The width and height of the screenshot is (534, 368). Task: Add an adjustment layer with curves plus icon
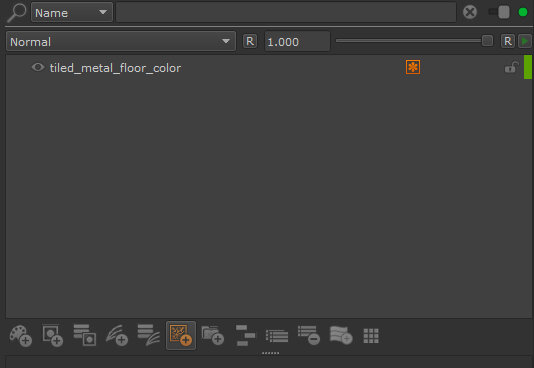click(x=117, y=336)
